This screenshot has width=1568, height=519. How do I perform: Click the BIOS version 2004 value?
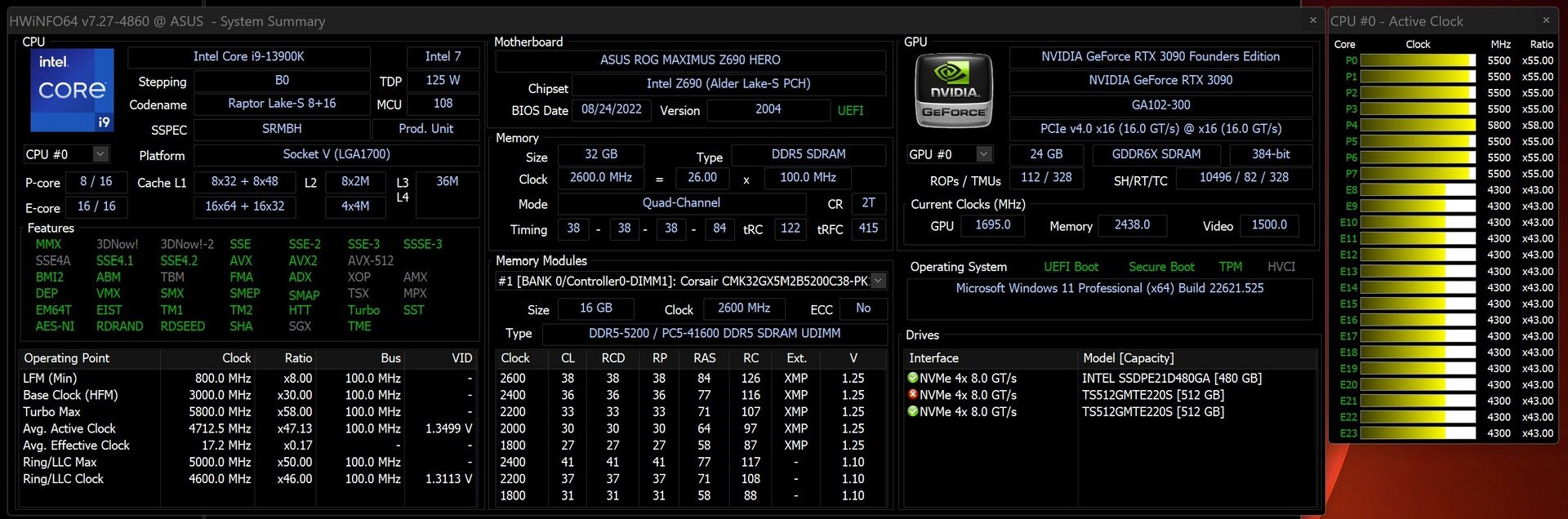[x=768, y=109]
